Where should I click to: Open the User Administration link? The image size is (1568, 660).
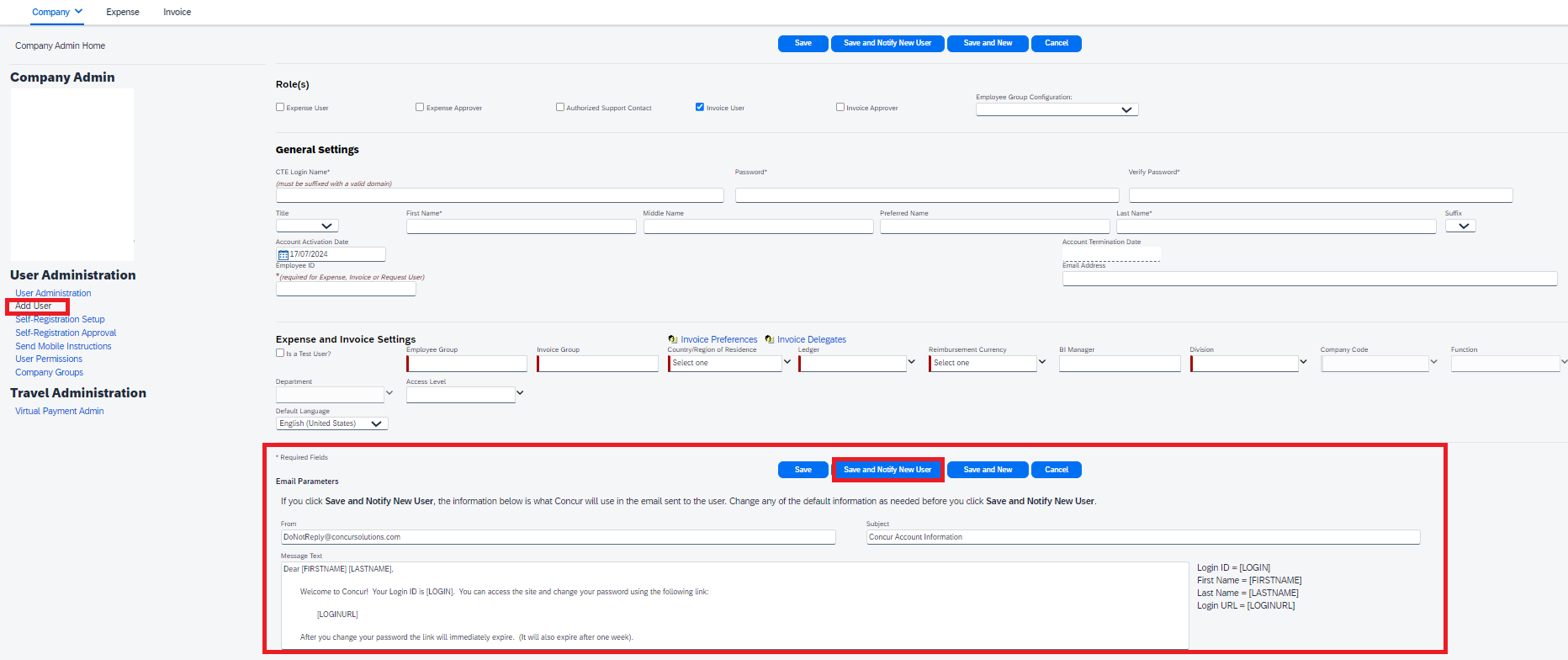[x=53, y=293]
